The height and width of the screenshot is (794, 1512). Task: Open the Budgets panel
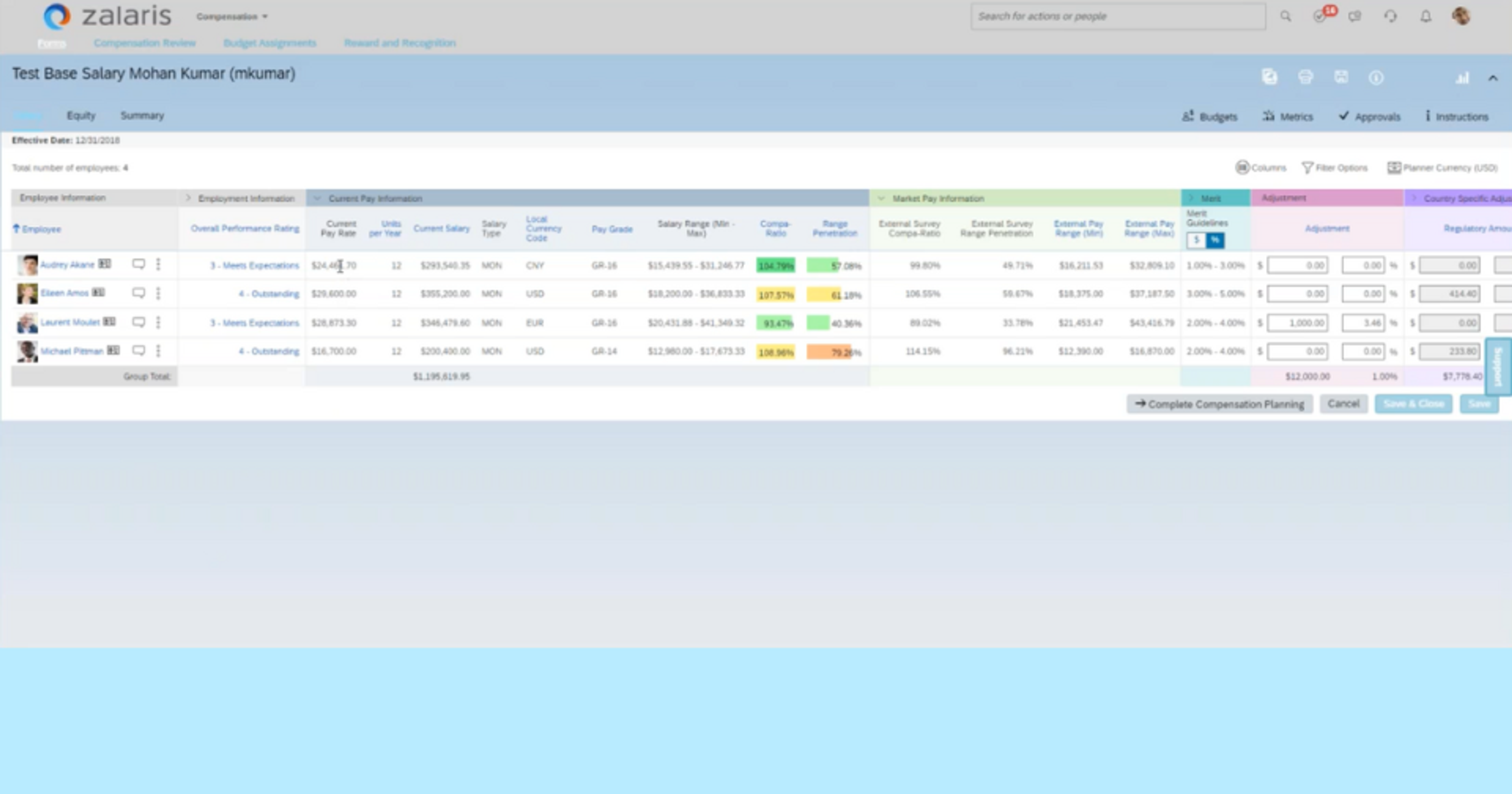[1210, 116]
